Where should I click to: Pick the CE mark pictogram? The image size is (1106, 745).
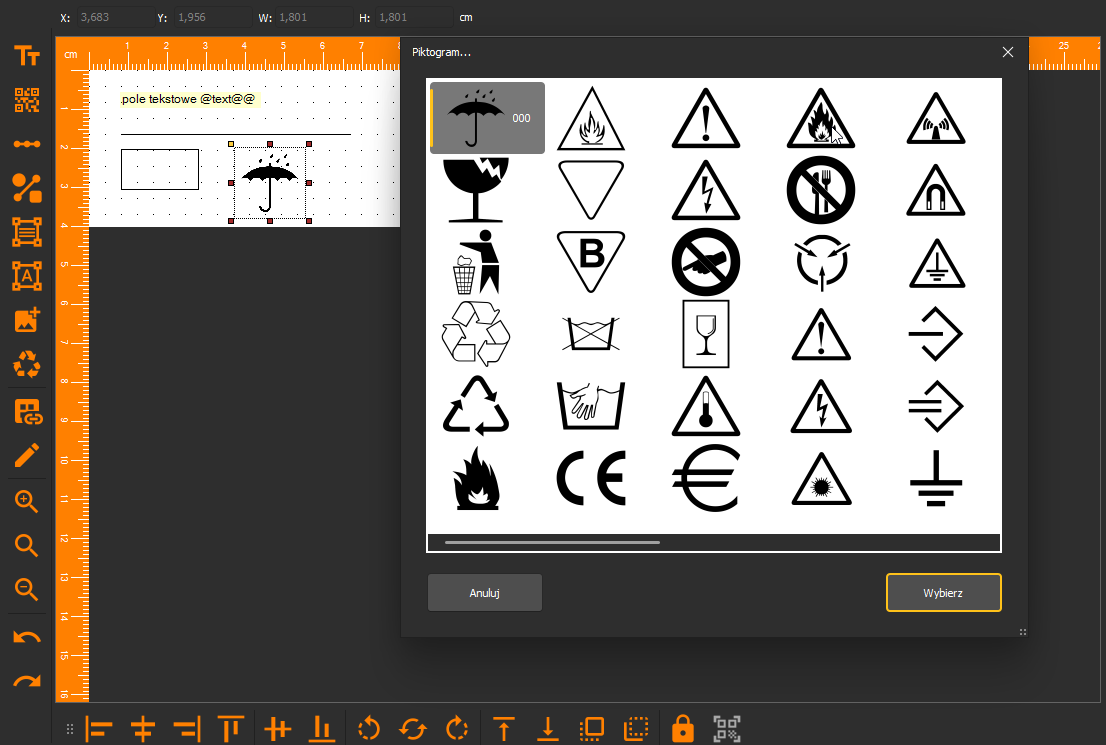point(591,478)
